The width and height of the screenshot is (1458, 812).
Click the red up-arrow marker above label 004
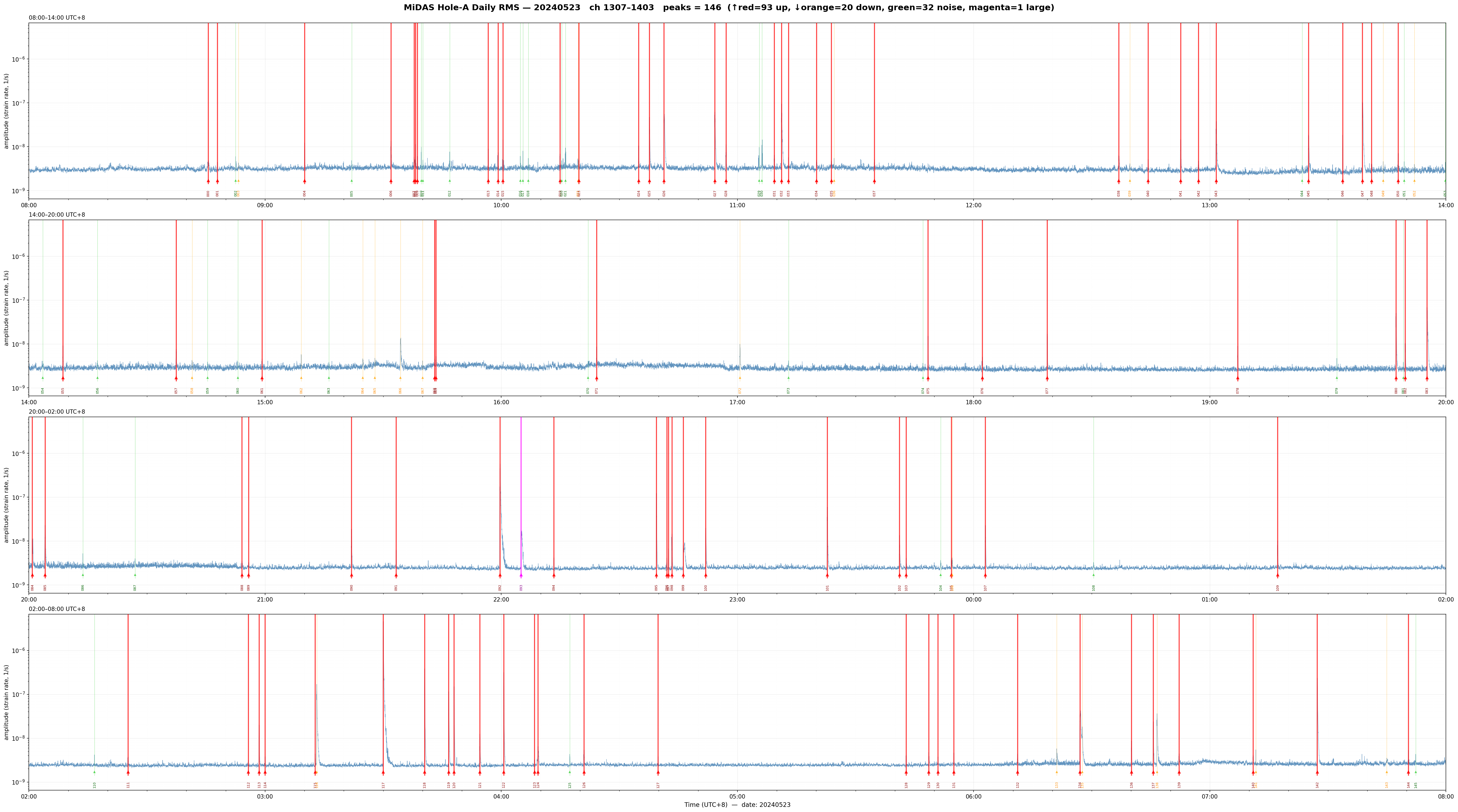304,182
